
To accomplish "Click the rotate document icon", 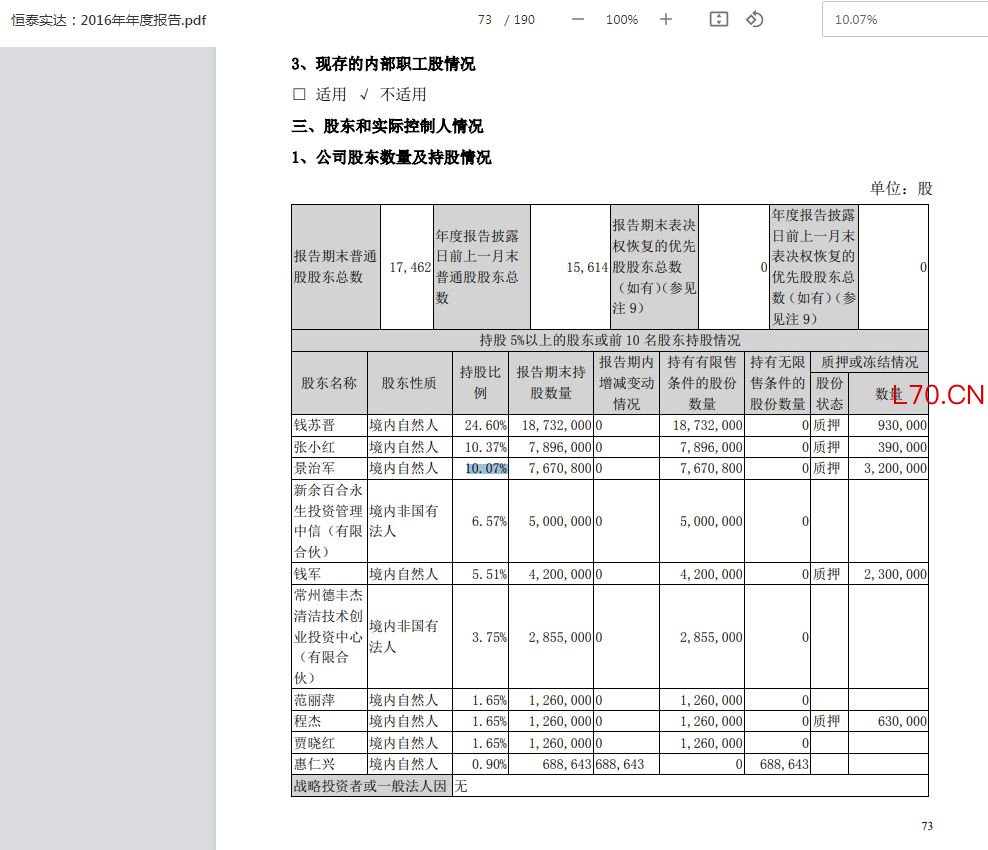I will (754, 20).
